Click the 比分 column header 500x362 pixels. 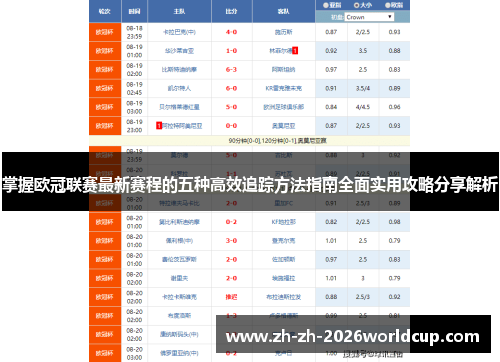[231, 11]
